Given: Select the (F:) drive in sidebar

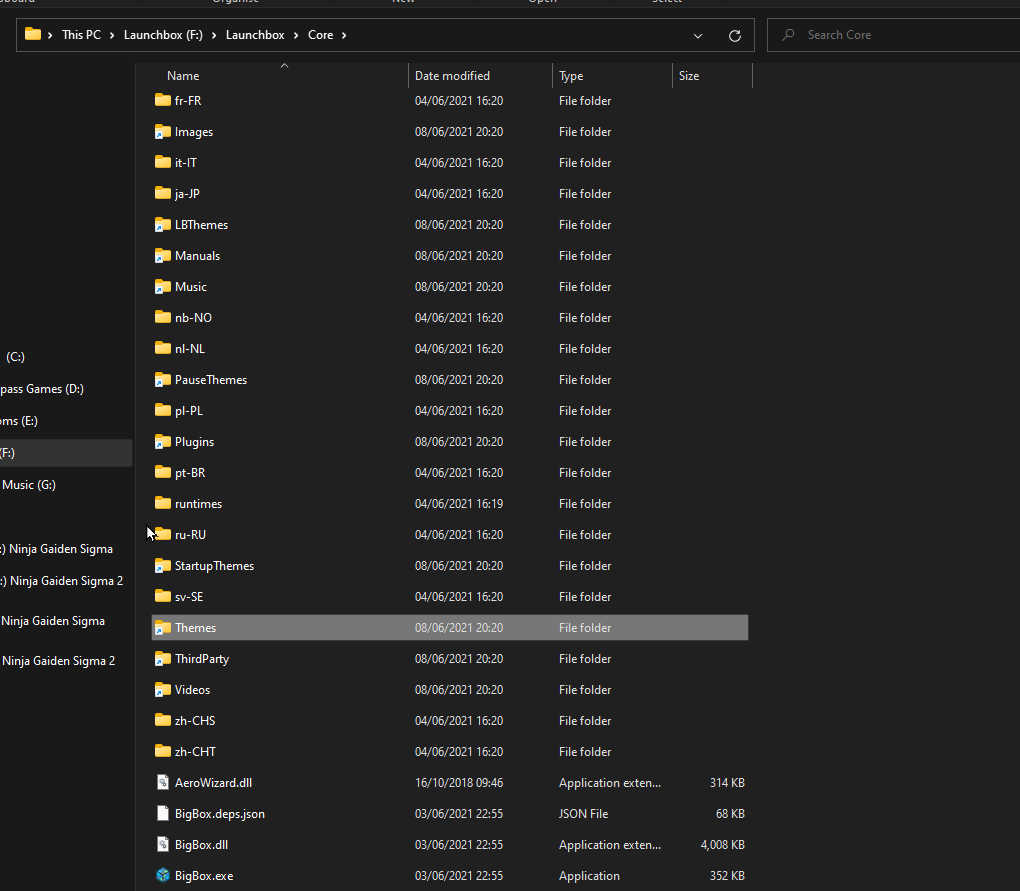Looking at the screenshot, I should [x=65, y=453].
